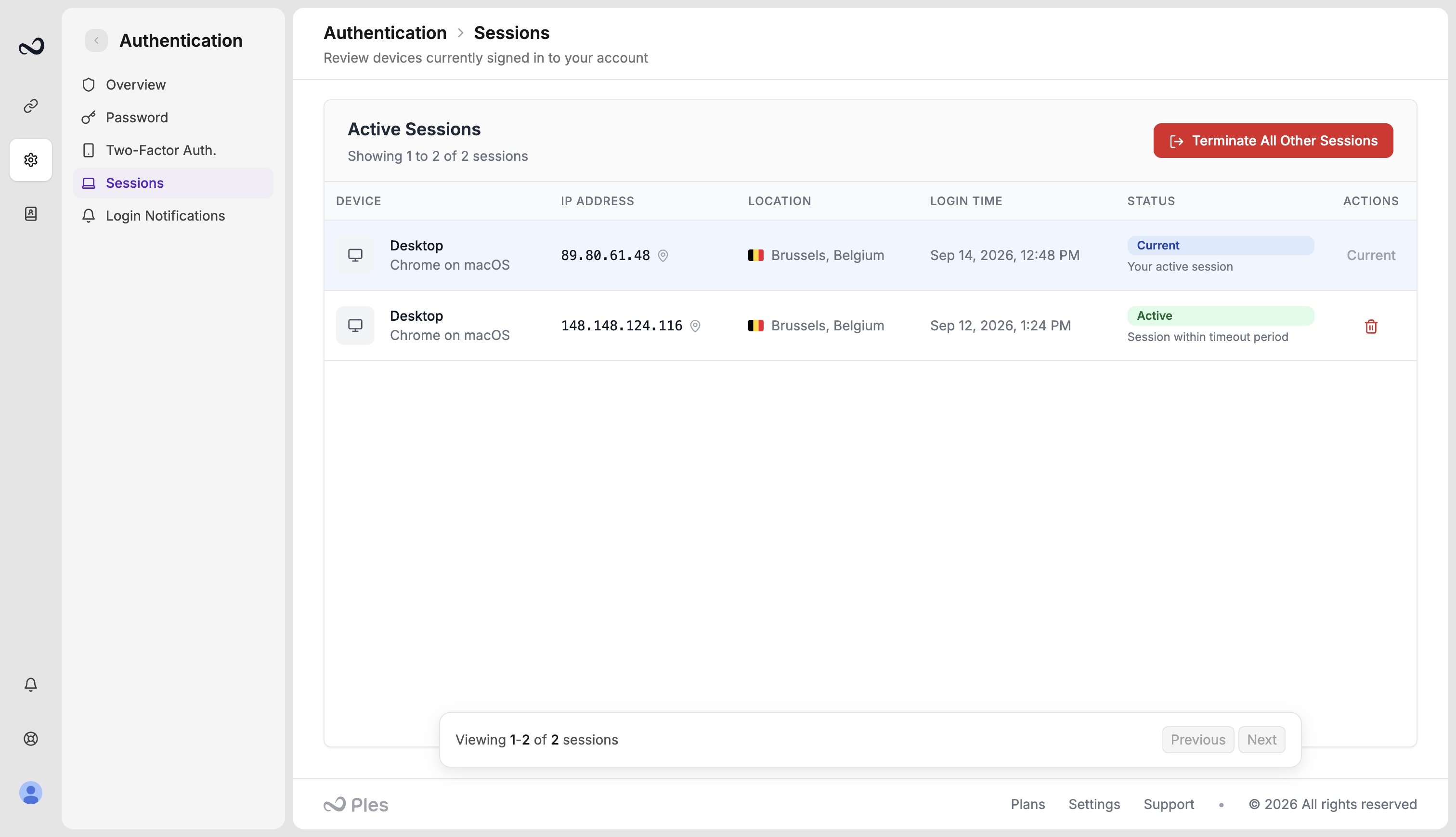Open the Plans footer link
Viewport: 1456px width, 837px height.
tap(1027, 804)
